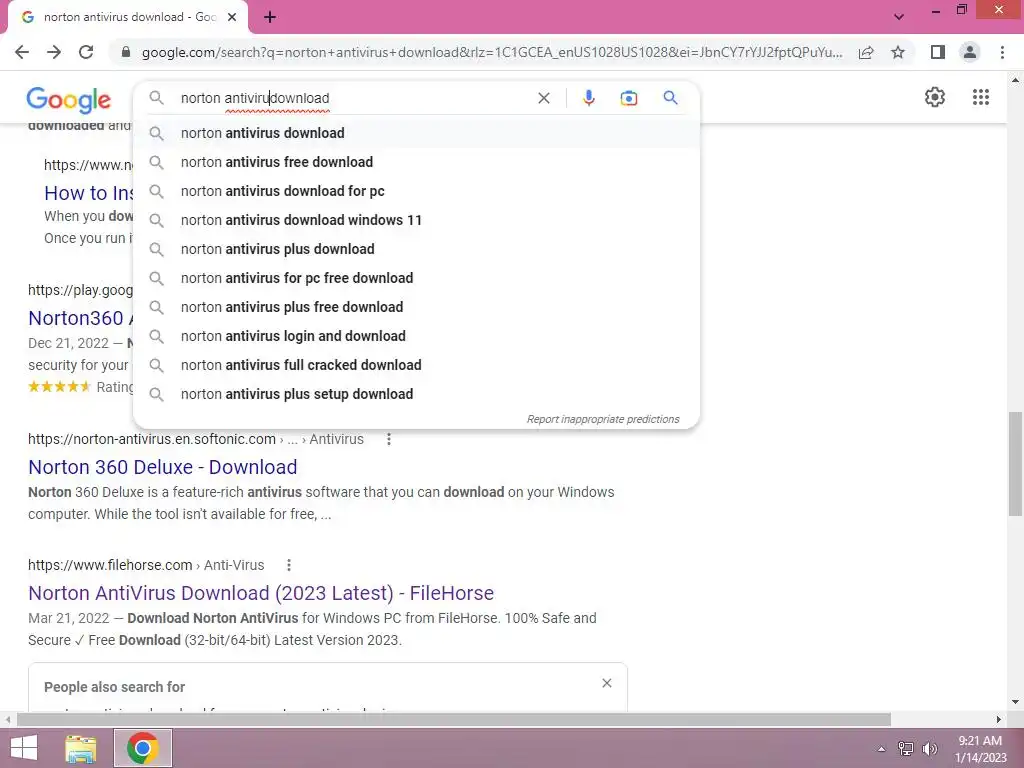This screenshot has height=768, width=1024.
Task: Click the horizontal scrollbar thumb
Action: (x=454, y=720)
